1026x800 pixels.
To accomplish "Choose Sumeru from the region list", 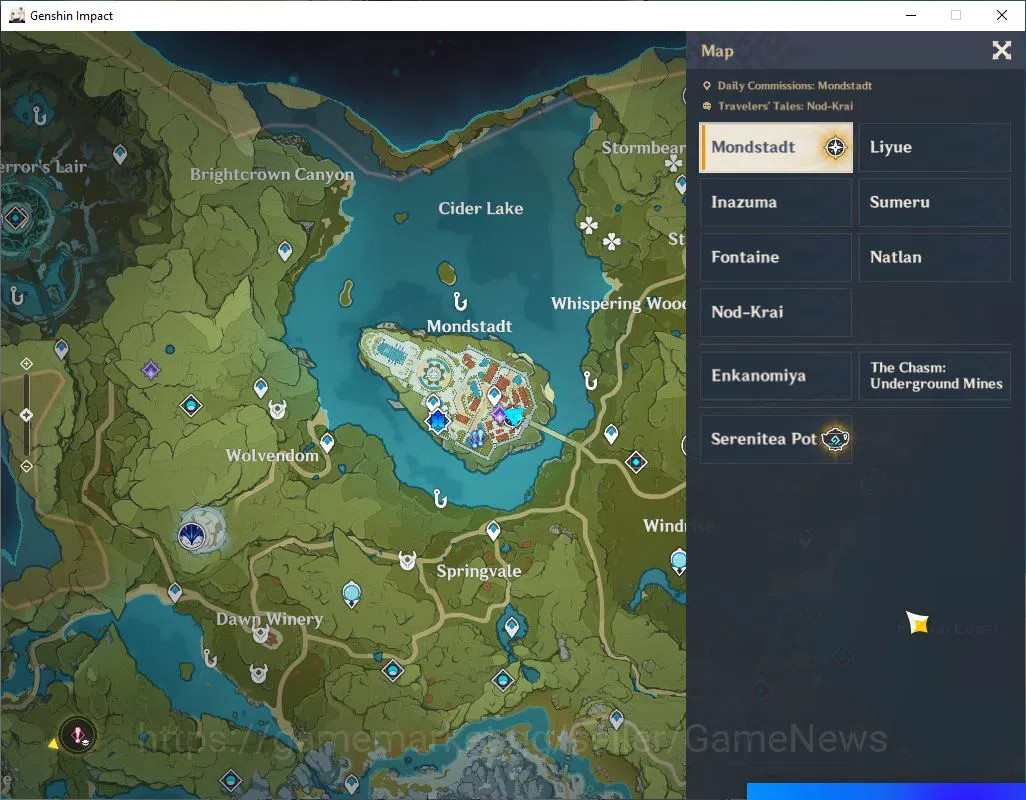I will pyautogui.click(x=934, y=202).
